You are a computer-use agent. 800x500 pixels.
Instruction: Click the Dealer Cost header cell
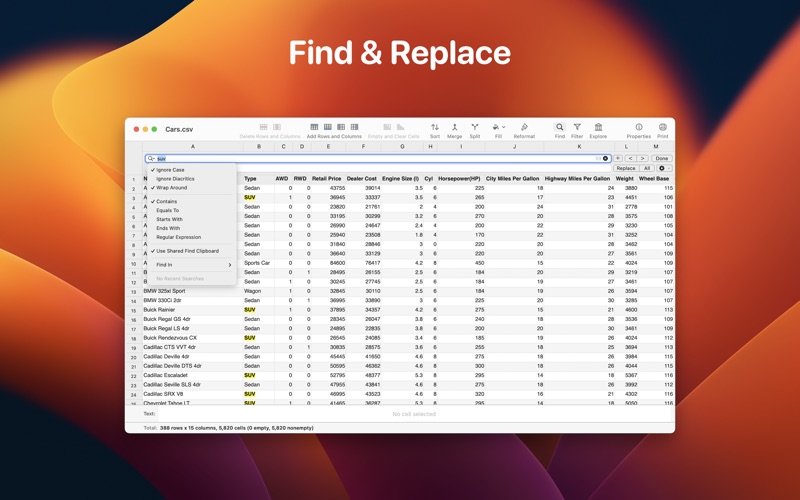[362, 179]
